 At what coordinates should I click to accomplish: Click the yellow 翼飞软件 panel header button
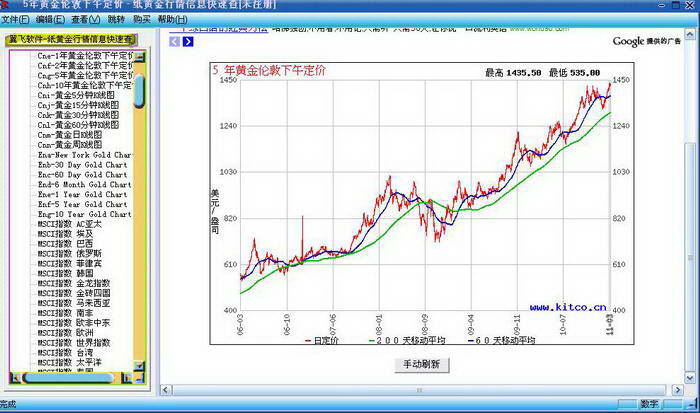71,39
